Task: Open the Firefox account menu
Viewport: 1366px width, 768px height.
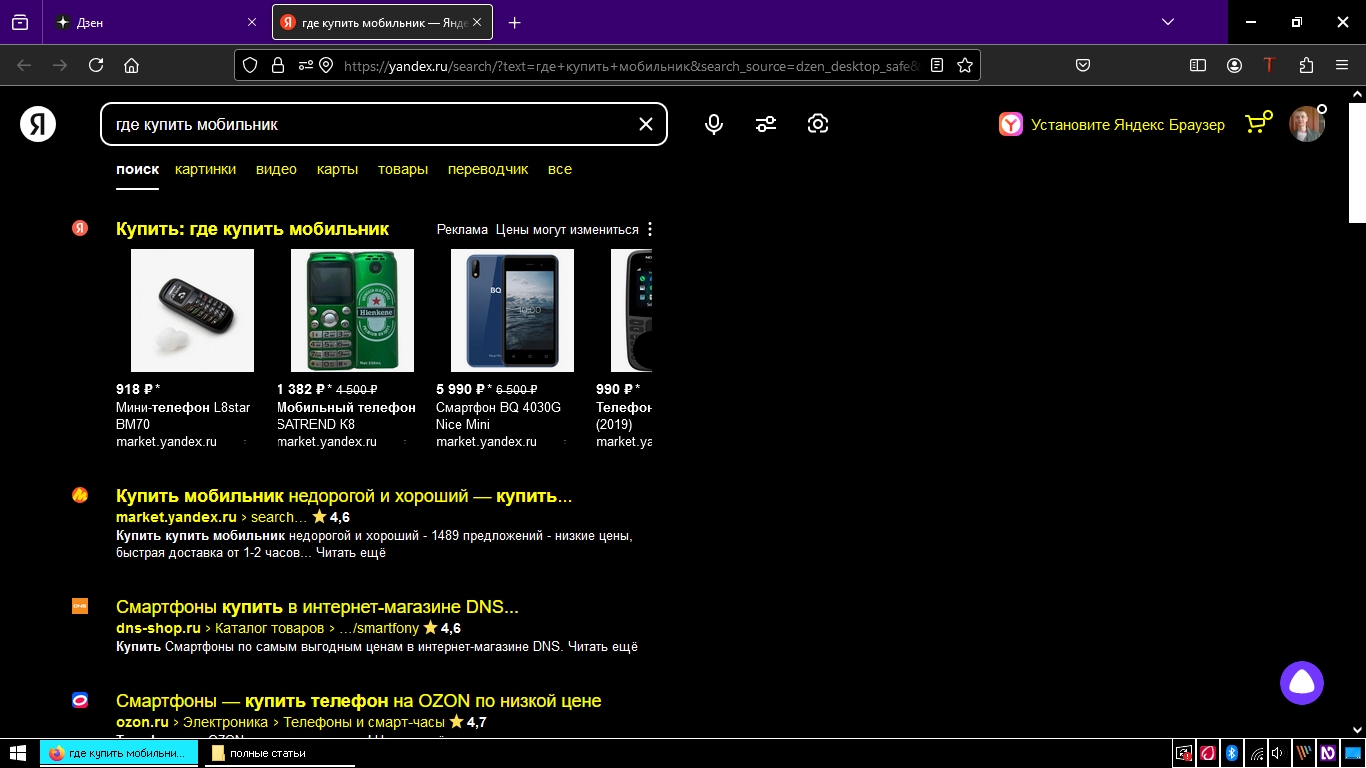Action: pos(1235,65)
